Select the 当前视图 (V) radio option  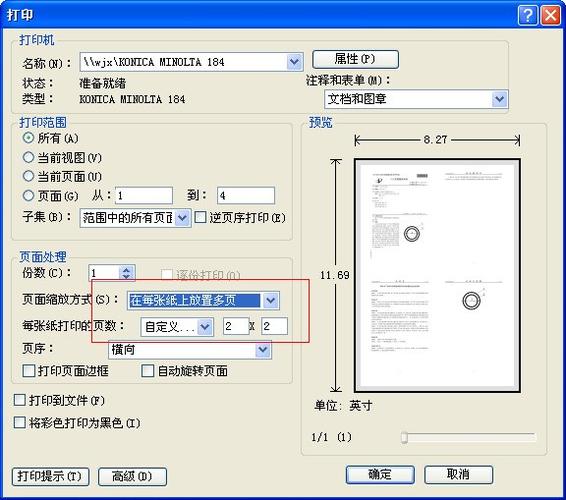coord(28,157)
